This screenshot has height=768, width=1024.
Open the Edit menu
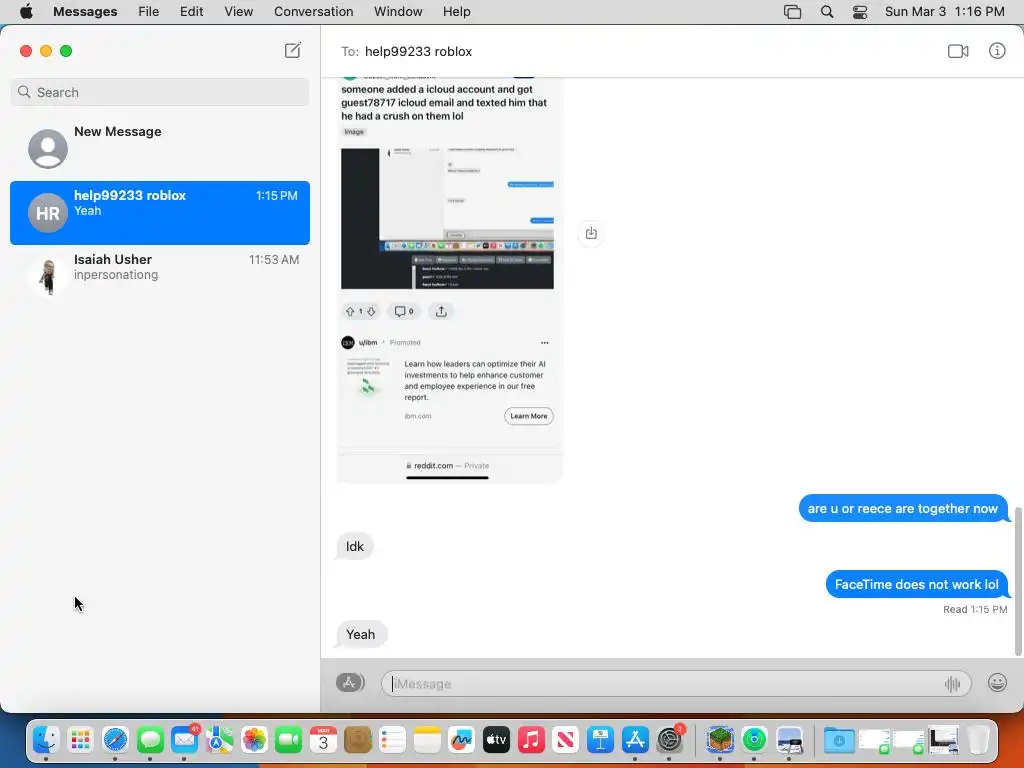pyautogui.click(x=191, y=12)
